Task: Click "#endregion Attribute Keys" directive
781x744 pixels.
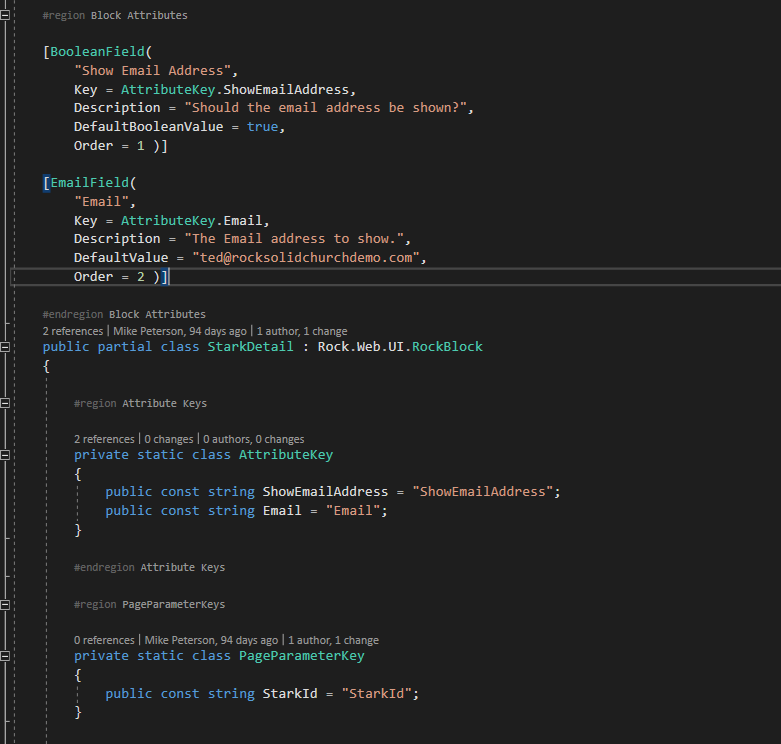Action: click(149, 568)
